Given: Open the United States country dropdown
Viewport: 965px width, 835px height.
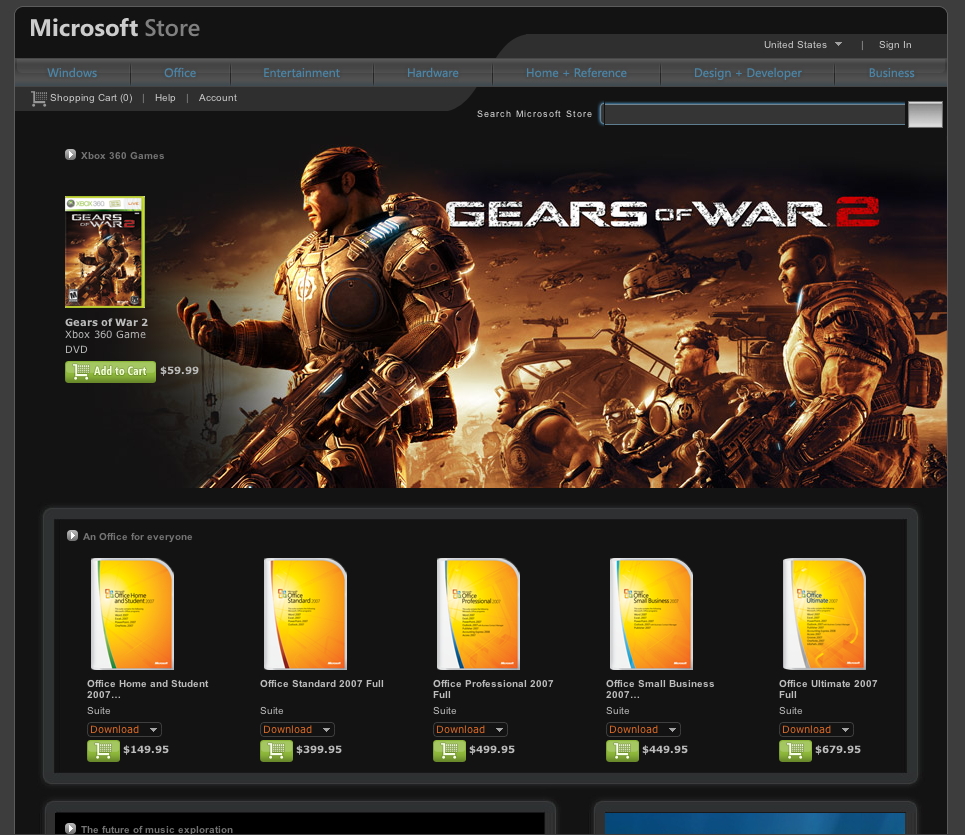Looking at the screenshot, I should (803, 45).
